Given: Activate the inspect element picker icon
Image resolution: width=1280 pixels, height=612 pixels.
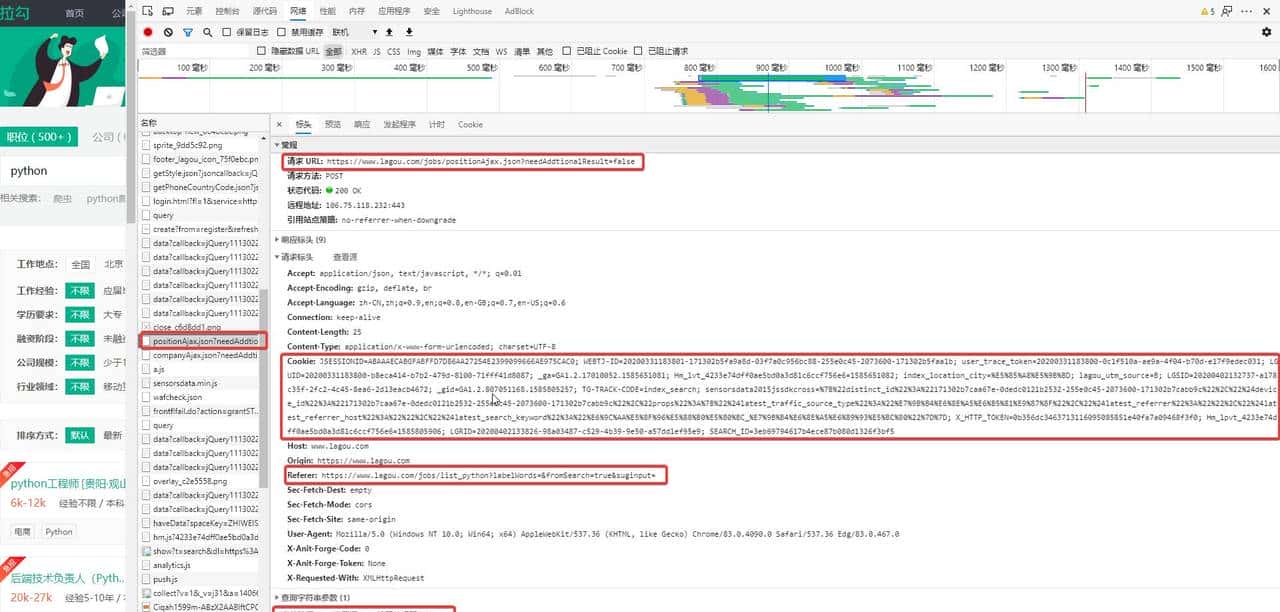Looking at the screenshot, I should pos(147,11).
